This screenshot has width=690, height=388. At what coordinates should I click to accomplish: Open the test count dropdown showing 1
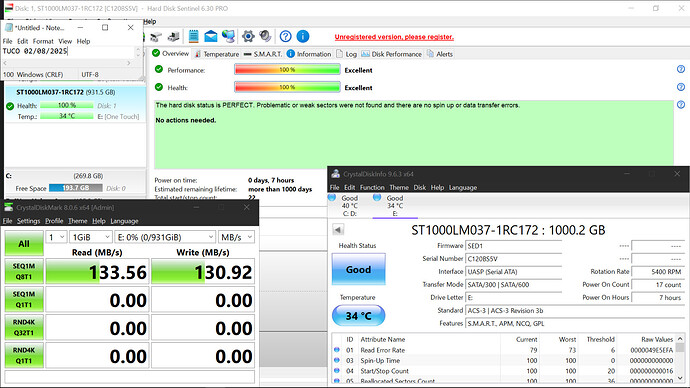[x=56, y=237]
